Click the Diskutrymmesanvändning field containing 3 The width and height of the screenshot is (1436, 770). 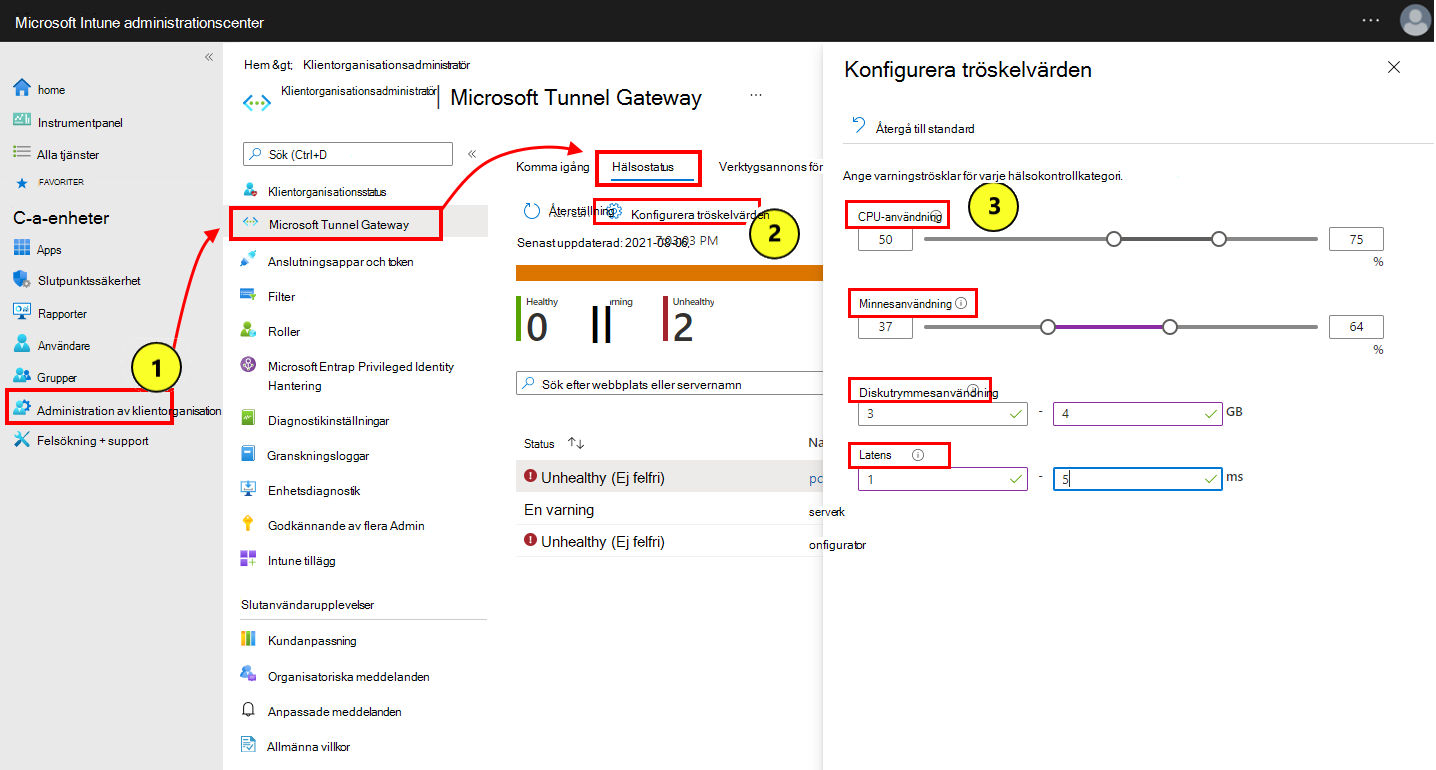pyautogui.click(x=943, y=412)
